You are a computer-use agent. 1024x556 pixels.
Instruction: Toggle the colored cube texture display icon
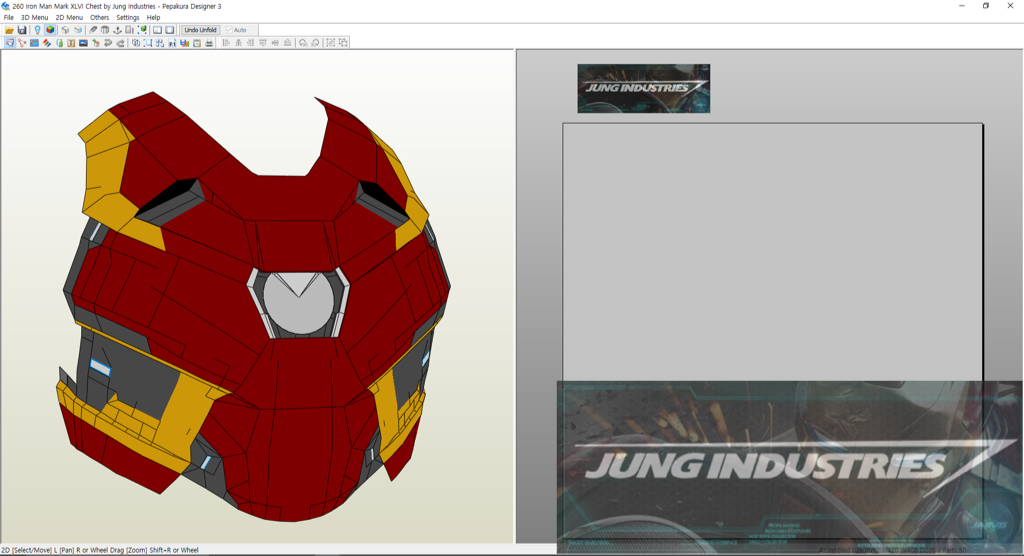coord(50,30)
